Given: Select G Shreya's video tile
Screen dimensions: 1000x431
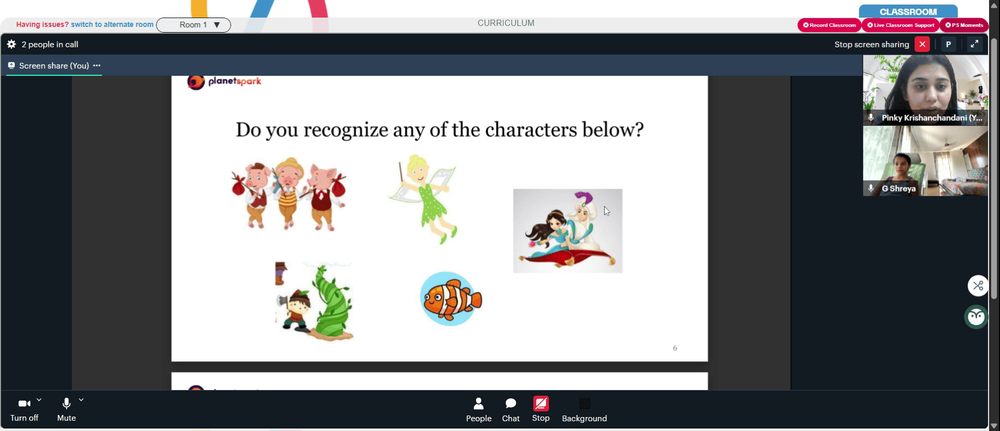Looking at the screenshot, I should click(x=925, y=161).
